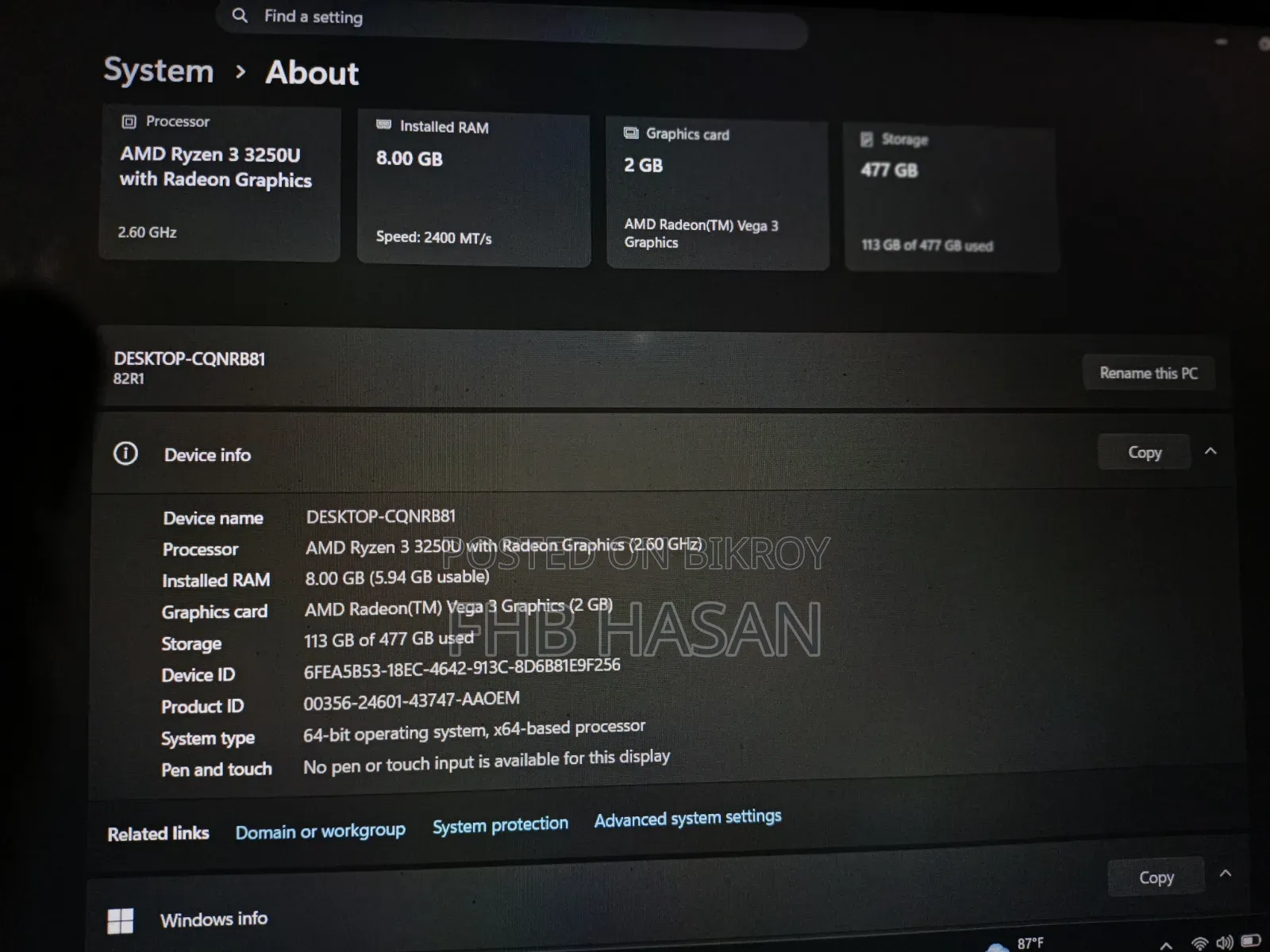Open Domain or workgroup link
This screenshot has height=952, width=1270.
tap(320, 831)
